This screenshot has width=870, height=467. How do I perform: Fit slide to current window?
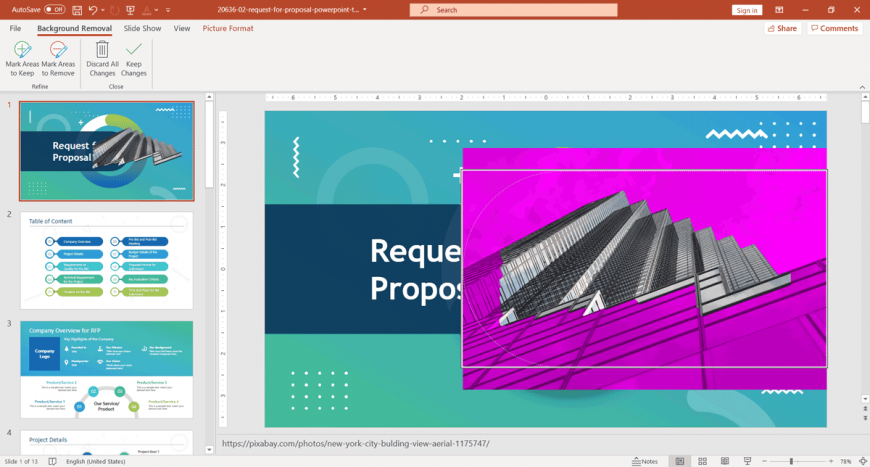pyautogui.click(x=862, y=461)
